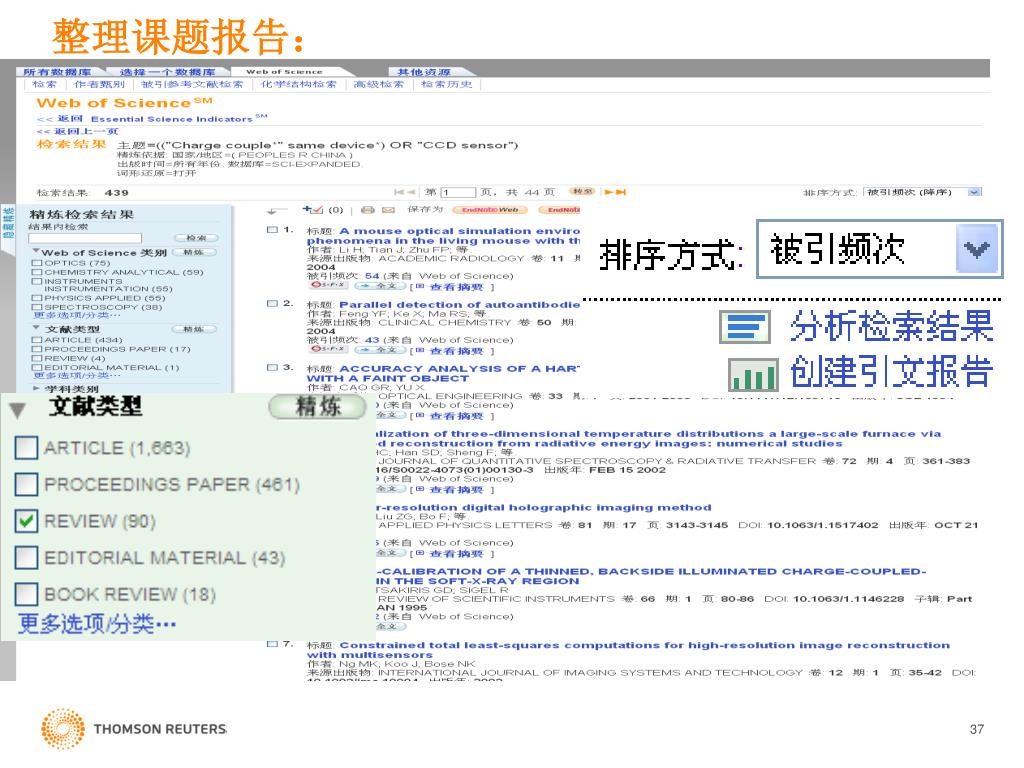Check the OPTICS (75) category box
The width and height of the screenshot is (1024, 768).
(37, 263)
